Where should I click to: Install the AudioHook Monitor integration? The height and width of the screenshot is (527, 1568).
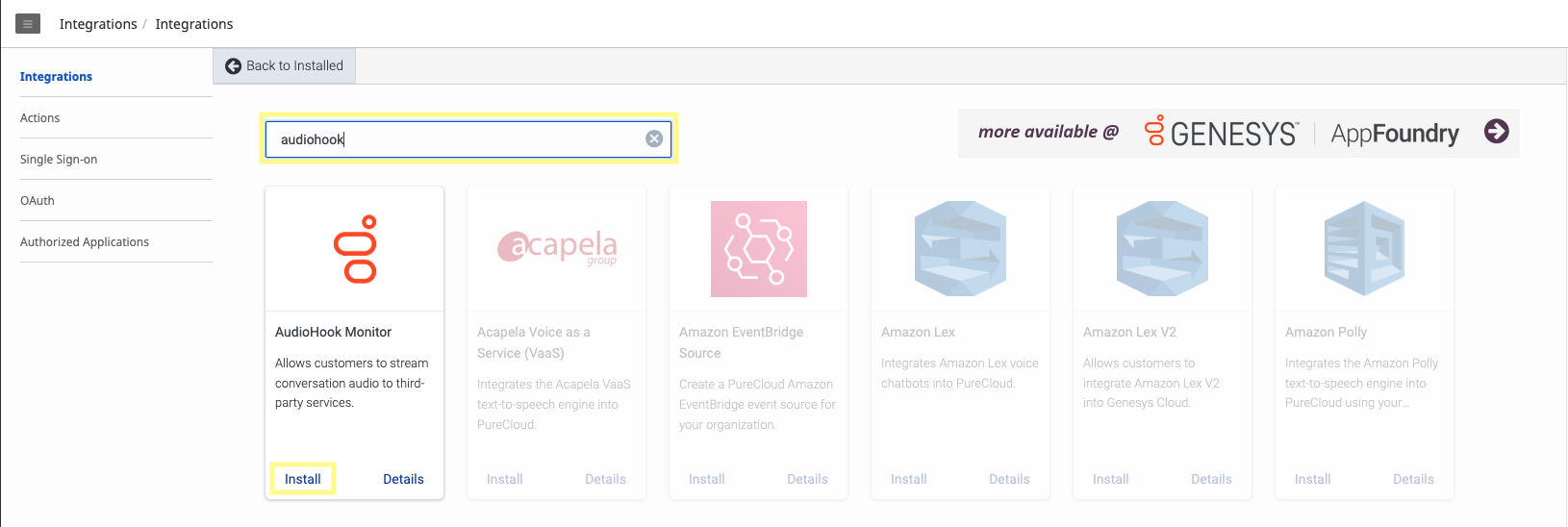point(303,479)
